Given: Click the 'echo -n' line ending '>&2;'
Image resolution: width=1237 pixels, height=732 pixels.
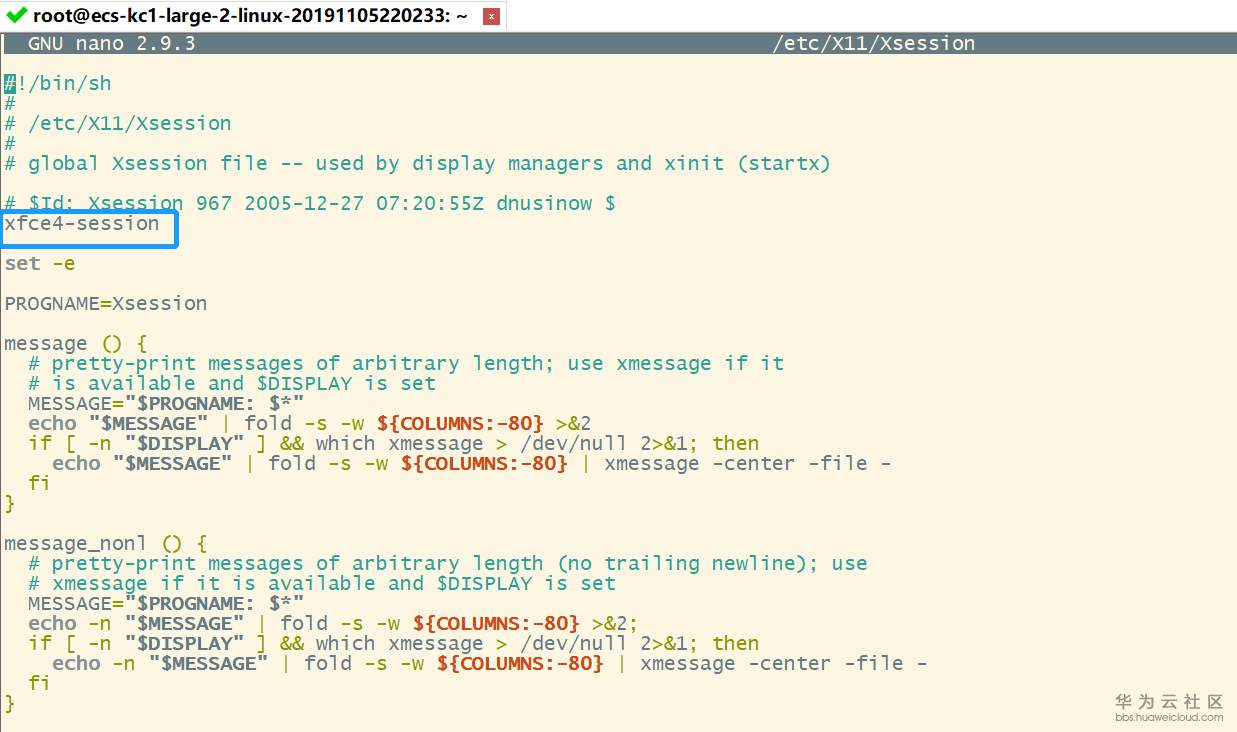Looking at the screenshot, I should 334,623.
